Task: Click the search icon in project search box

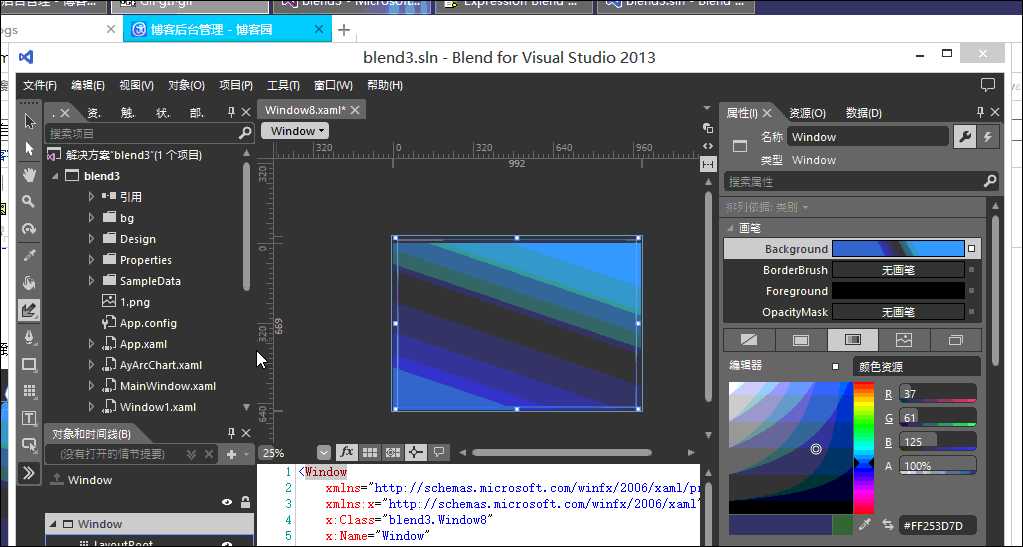Action: 245,133
